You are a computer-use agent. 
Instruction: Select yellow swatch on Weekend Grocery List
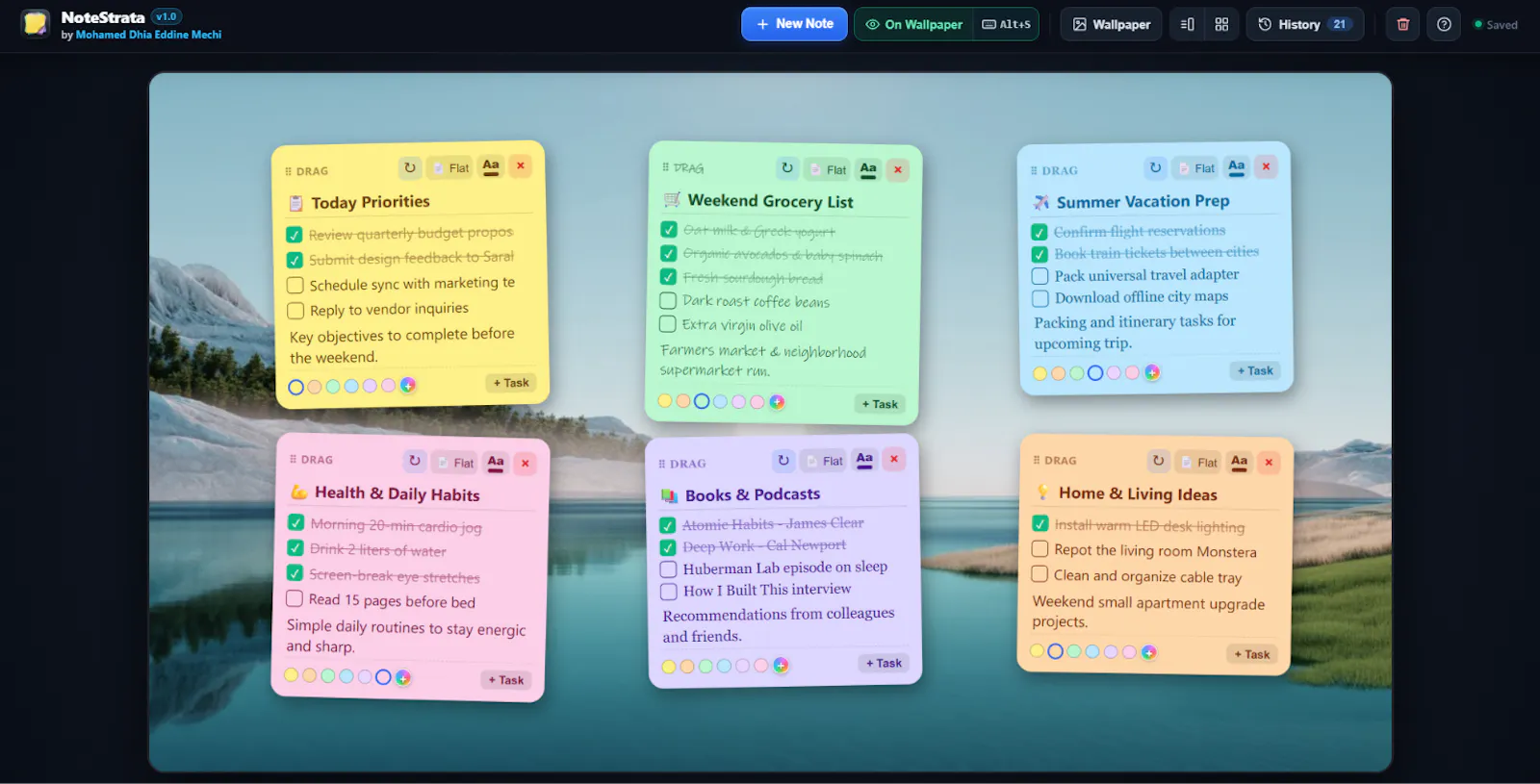(x=665, y=400)
